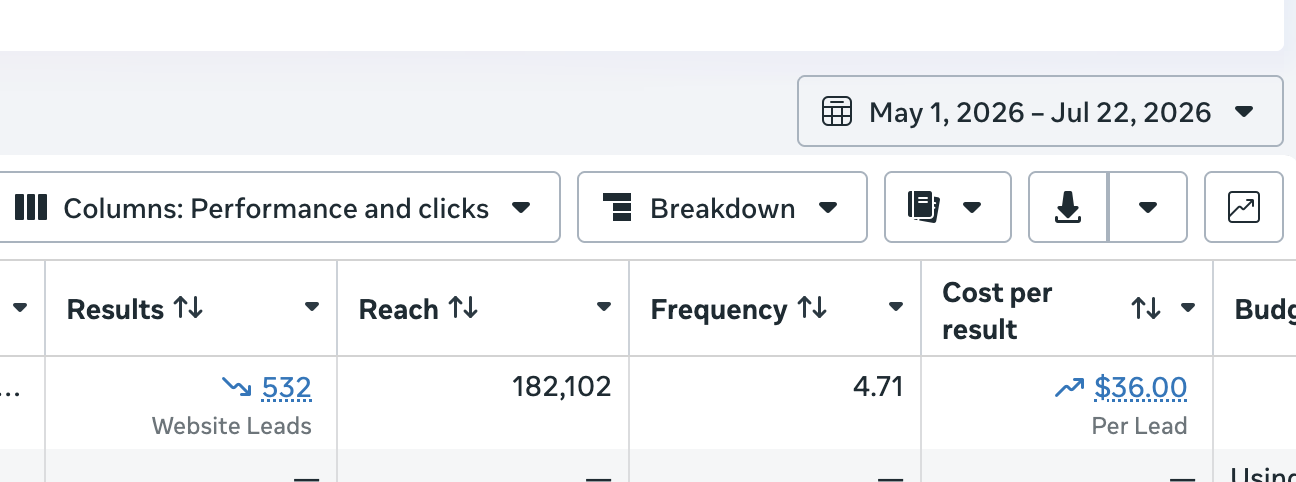The height and width of the screenshot is (482, 1296).
Task: Sort by Reach column arrows
Action: click(x=462, y=308)
